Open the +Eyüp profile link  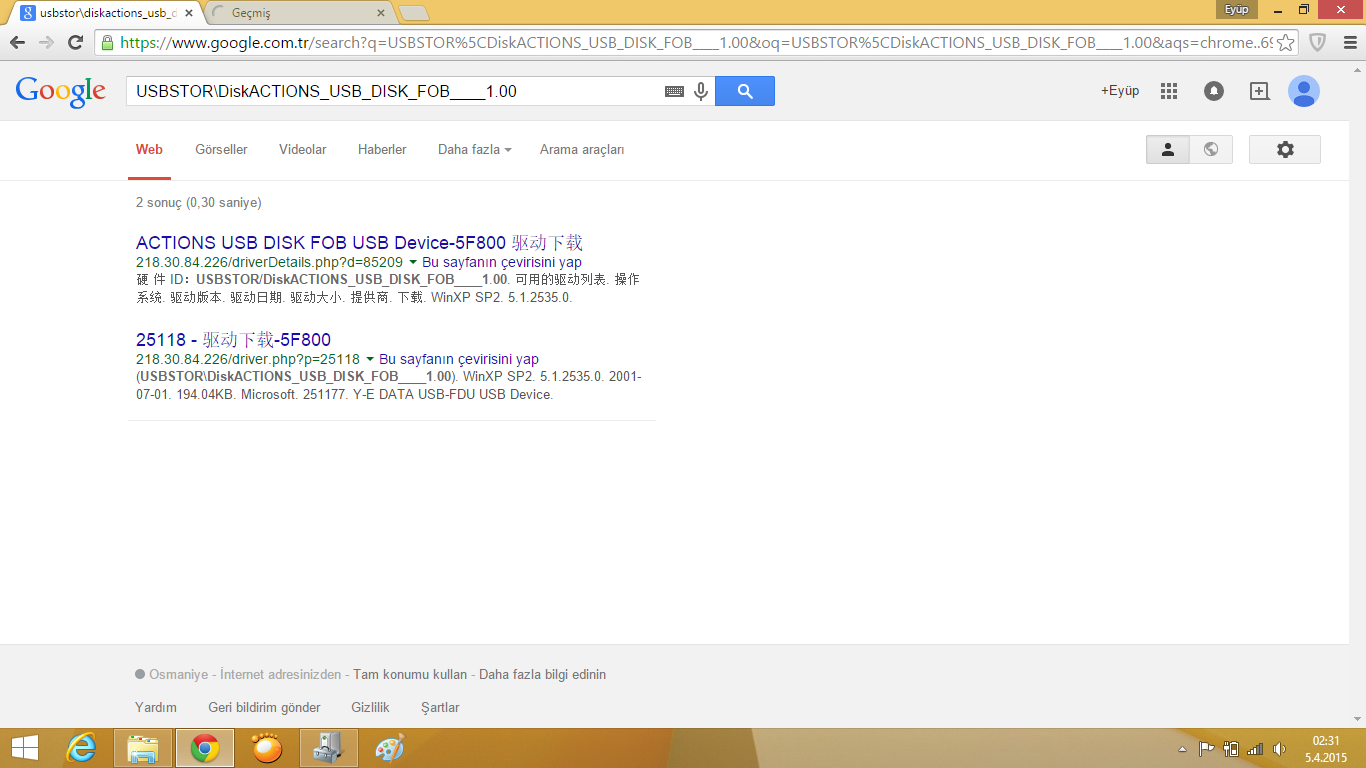pyautogui.click(x=1120, y=91)
